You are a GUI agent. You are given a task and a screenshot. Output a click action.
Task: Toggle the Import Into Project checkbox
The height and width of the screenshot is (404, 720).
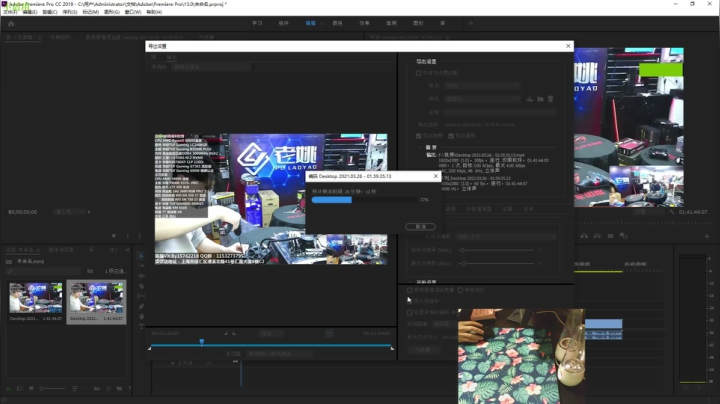[410, 301]
